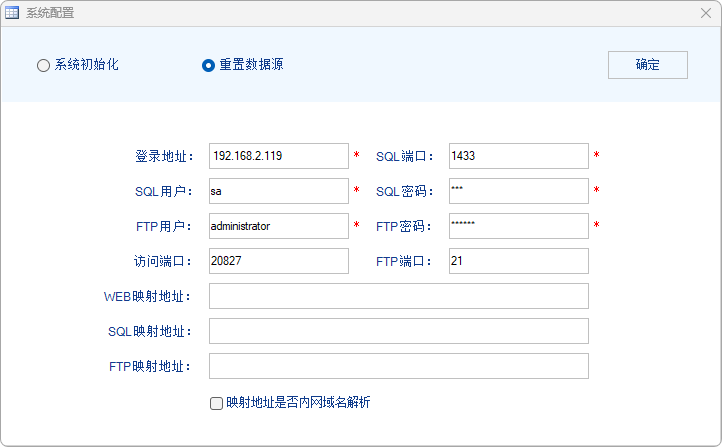Image resolution: width=722 pixels, height=447 pixels.
Task: Click the SQL端口 label
Action: [x=405, y=157]
